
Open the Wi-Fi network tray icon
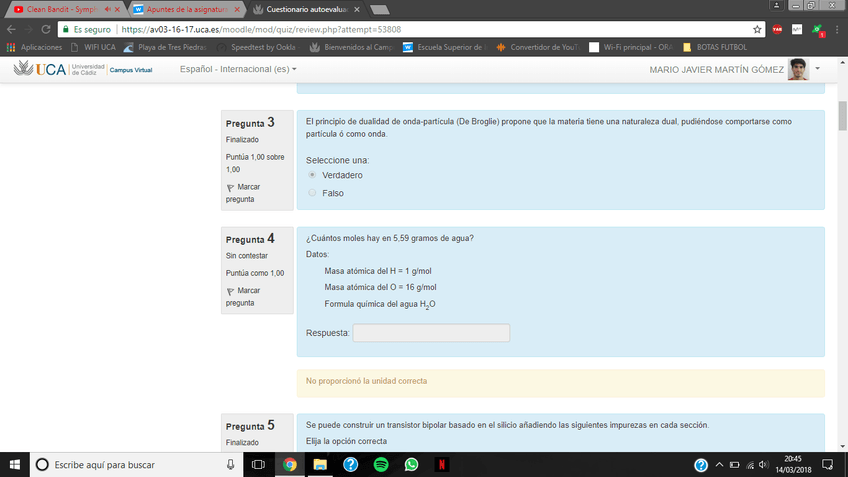[x=750, y=465]
